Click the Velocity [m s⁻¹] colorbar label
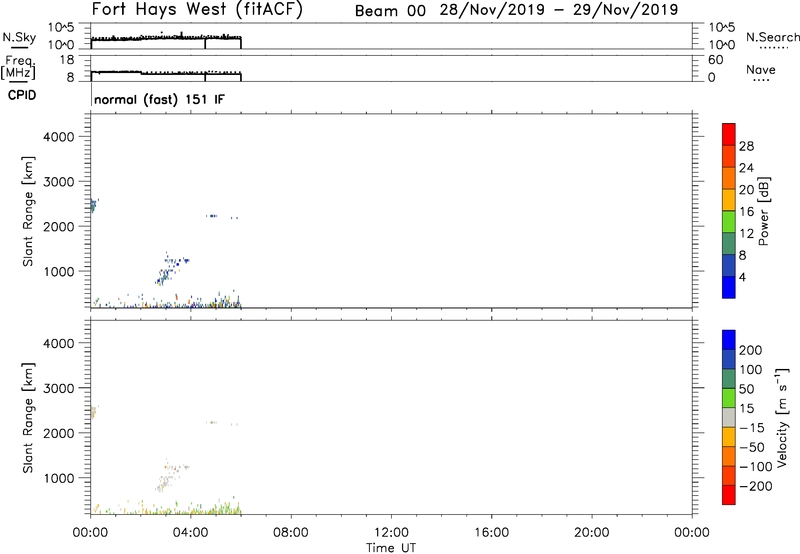This screenshot has height=554, width=800. click(x=782, y=417)
